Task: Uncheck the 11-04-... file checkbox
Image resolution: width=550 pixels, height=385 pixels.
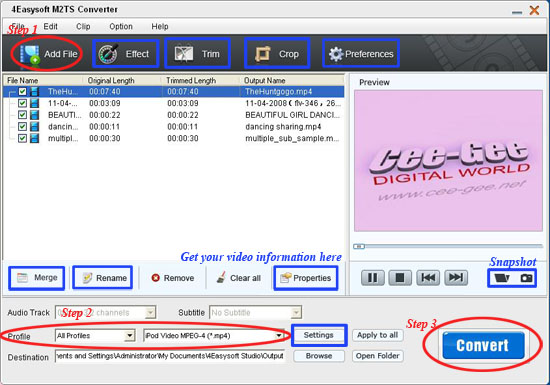Action: point(22,103)
